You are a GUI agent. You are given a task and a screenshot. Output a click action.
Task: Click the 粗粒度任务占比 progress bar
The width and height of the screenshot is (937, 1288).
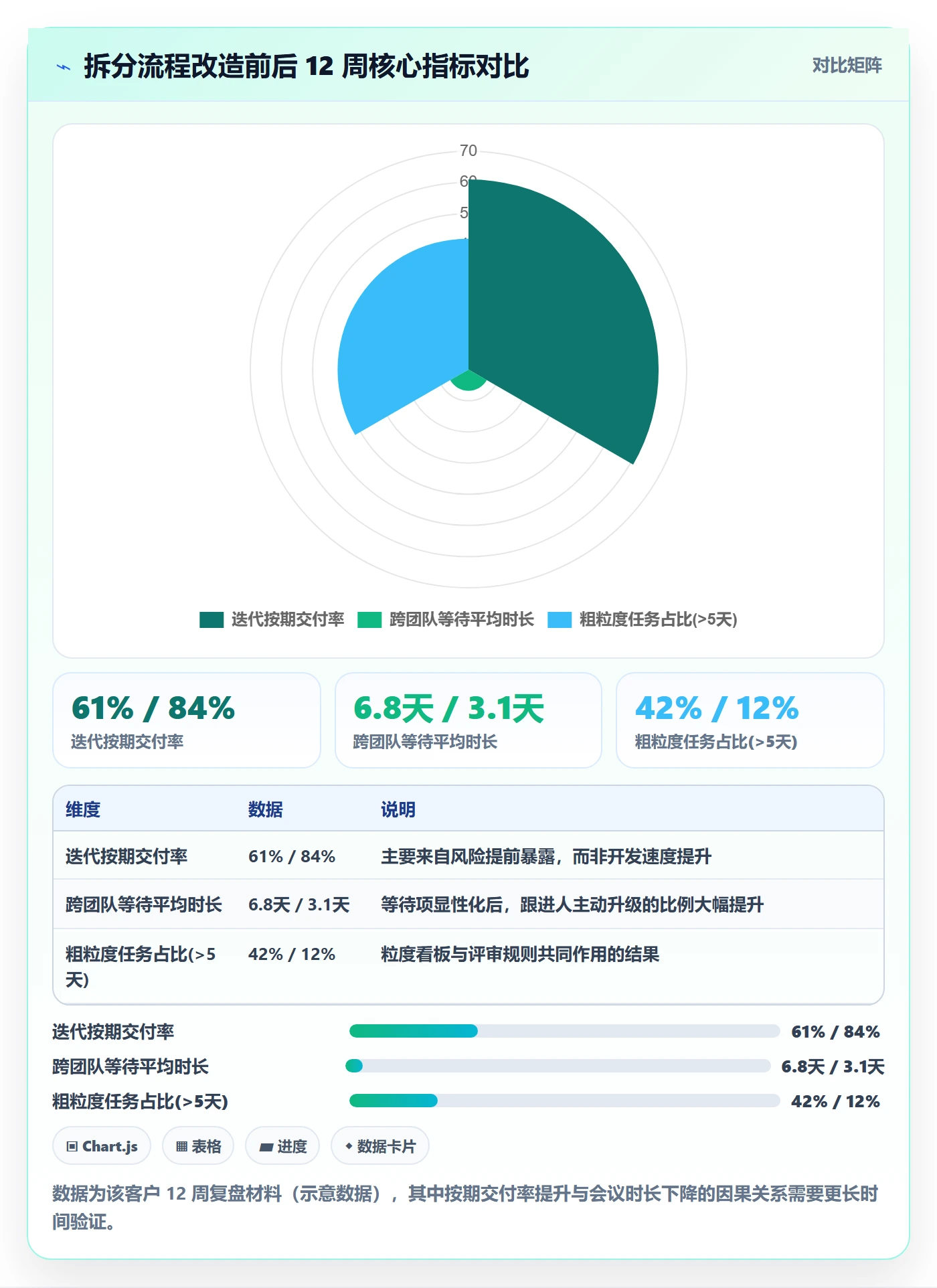tap(564, 1101)
